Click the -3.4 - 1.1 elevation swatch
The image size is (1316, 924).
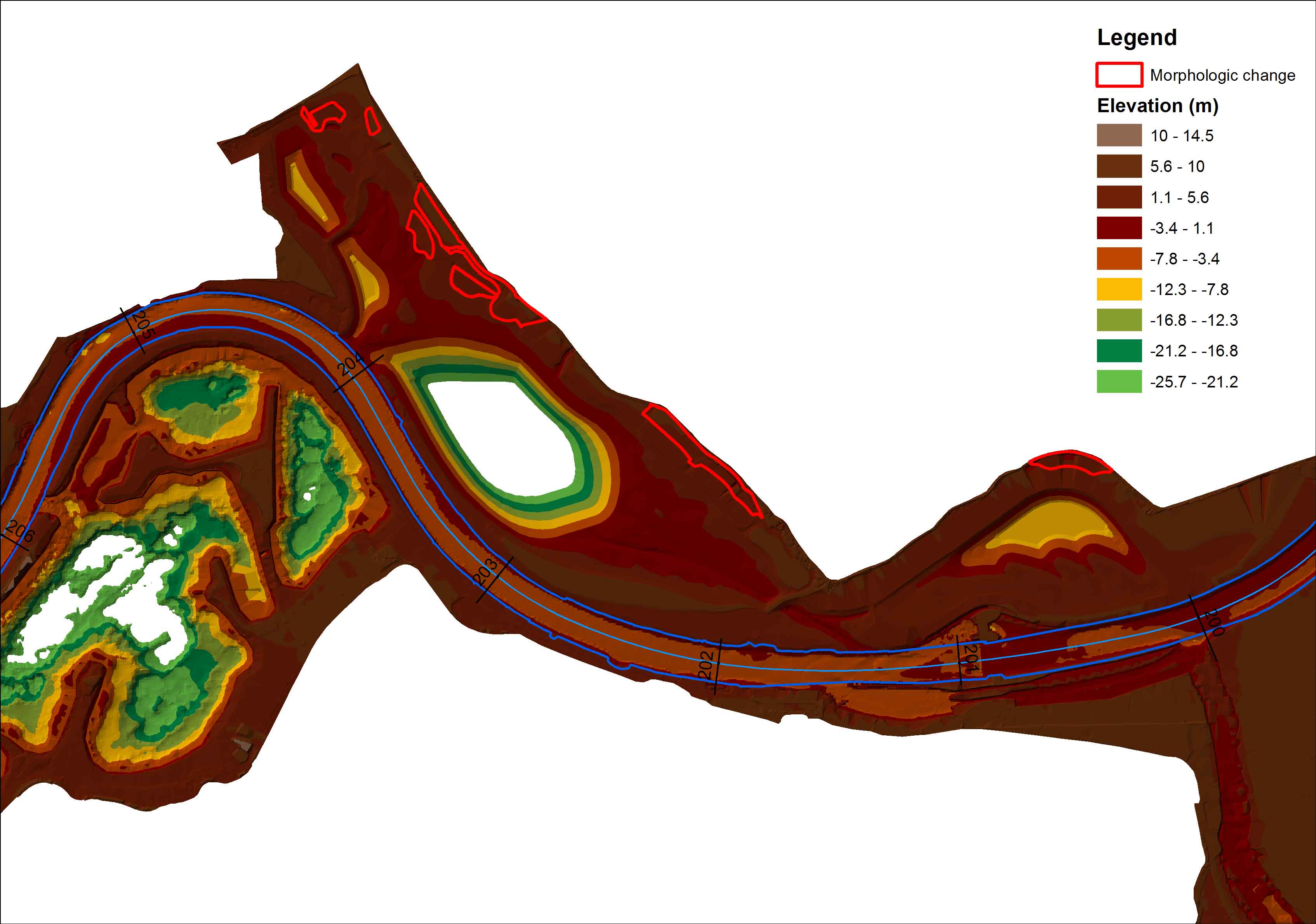(x=1119, y=228)
